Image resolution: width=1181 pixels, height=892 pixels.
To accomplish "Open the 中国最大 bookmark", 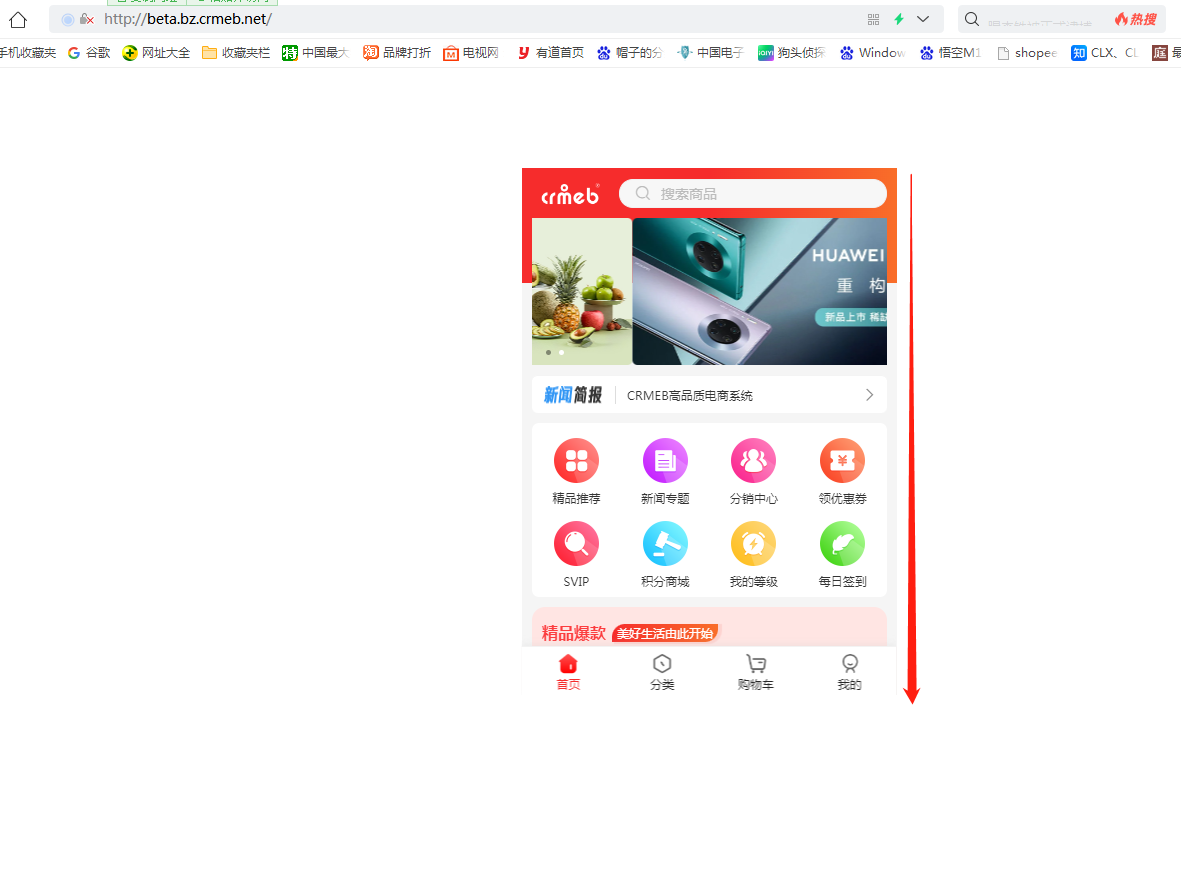I will pos(316,53).
